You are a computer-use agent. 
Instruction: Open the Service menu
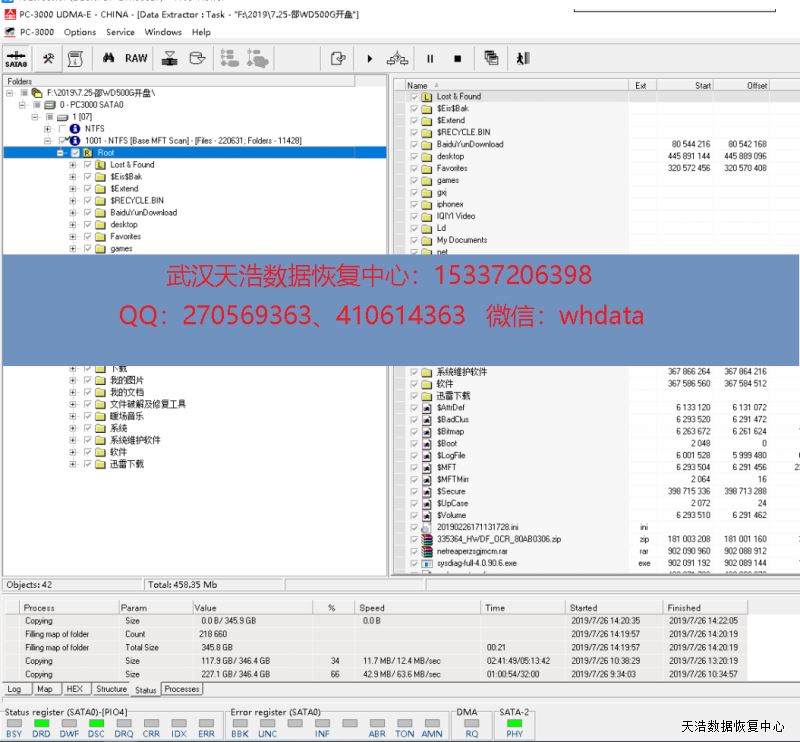coord(120,32)
